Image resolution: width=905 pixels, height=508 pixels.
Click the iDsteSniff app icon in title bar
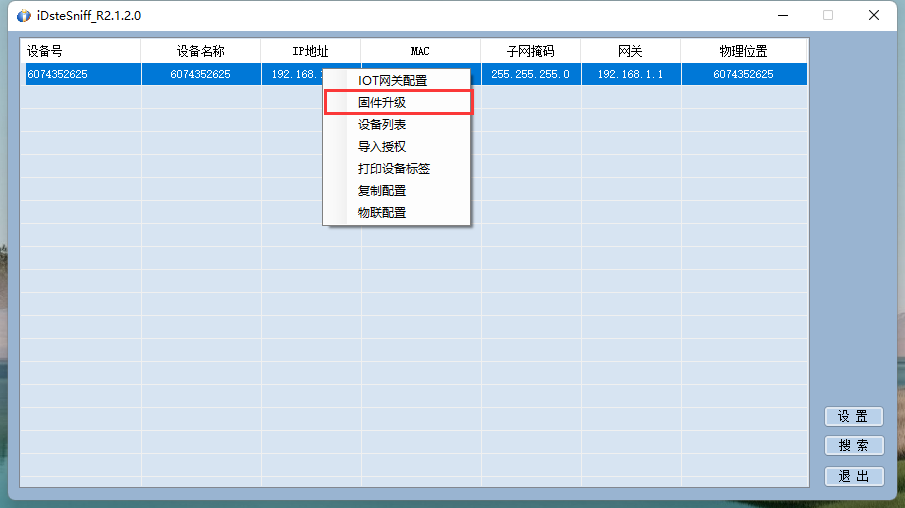point(24,15)
